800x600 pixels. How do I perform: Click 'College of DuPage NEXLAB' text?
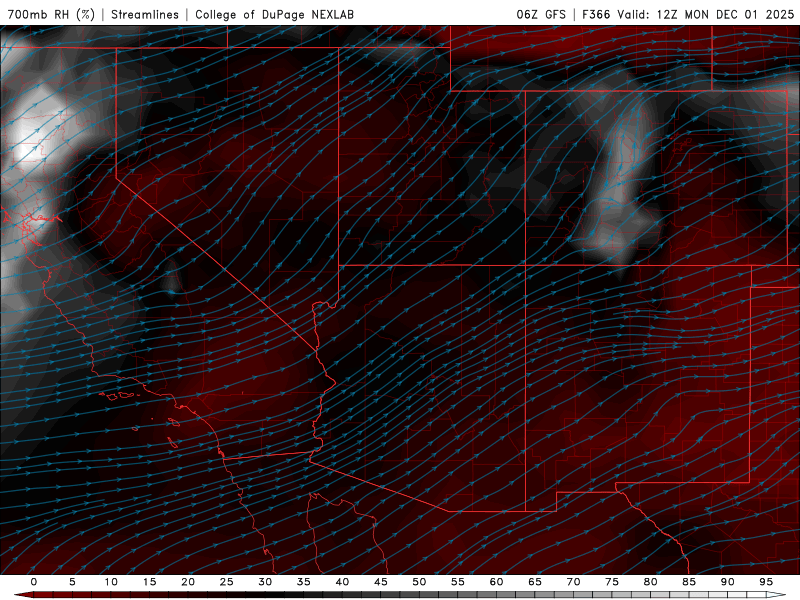pyautogui.click(x=274, y=14)
